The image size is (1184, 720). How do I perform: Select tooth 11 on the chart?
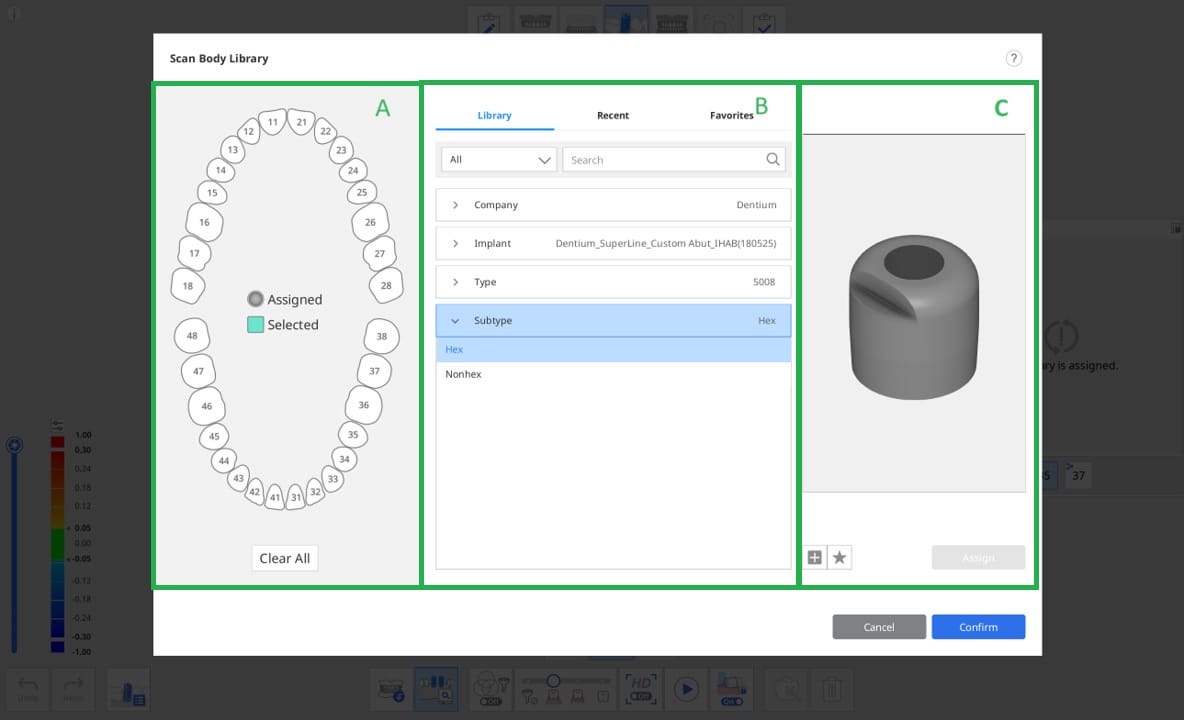coord(273,122)
